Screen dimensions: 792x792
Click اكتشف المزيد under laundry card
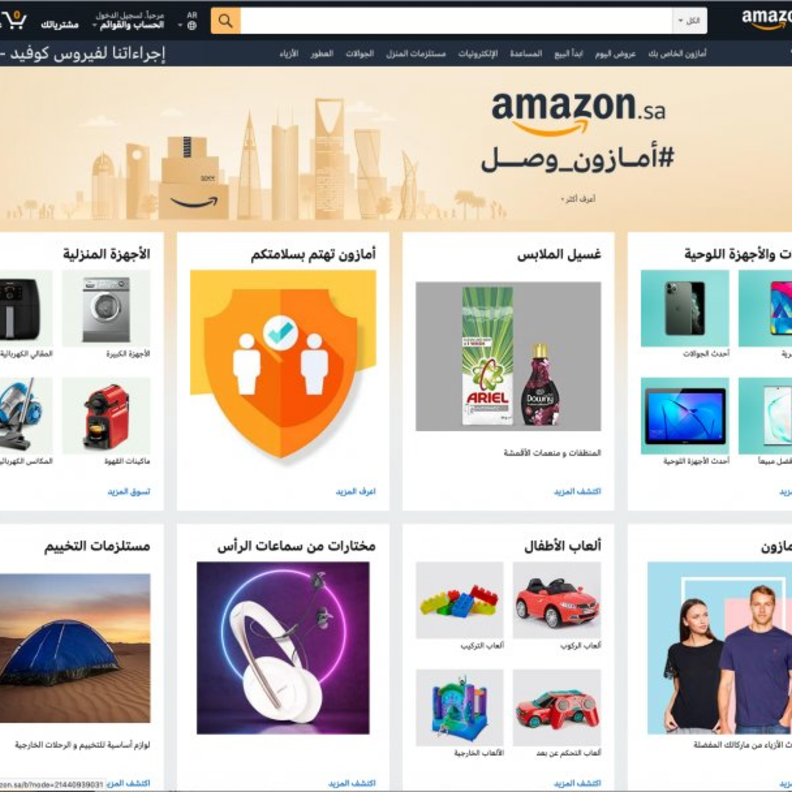point(577,491)
